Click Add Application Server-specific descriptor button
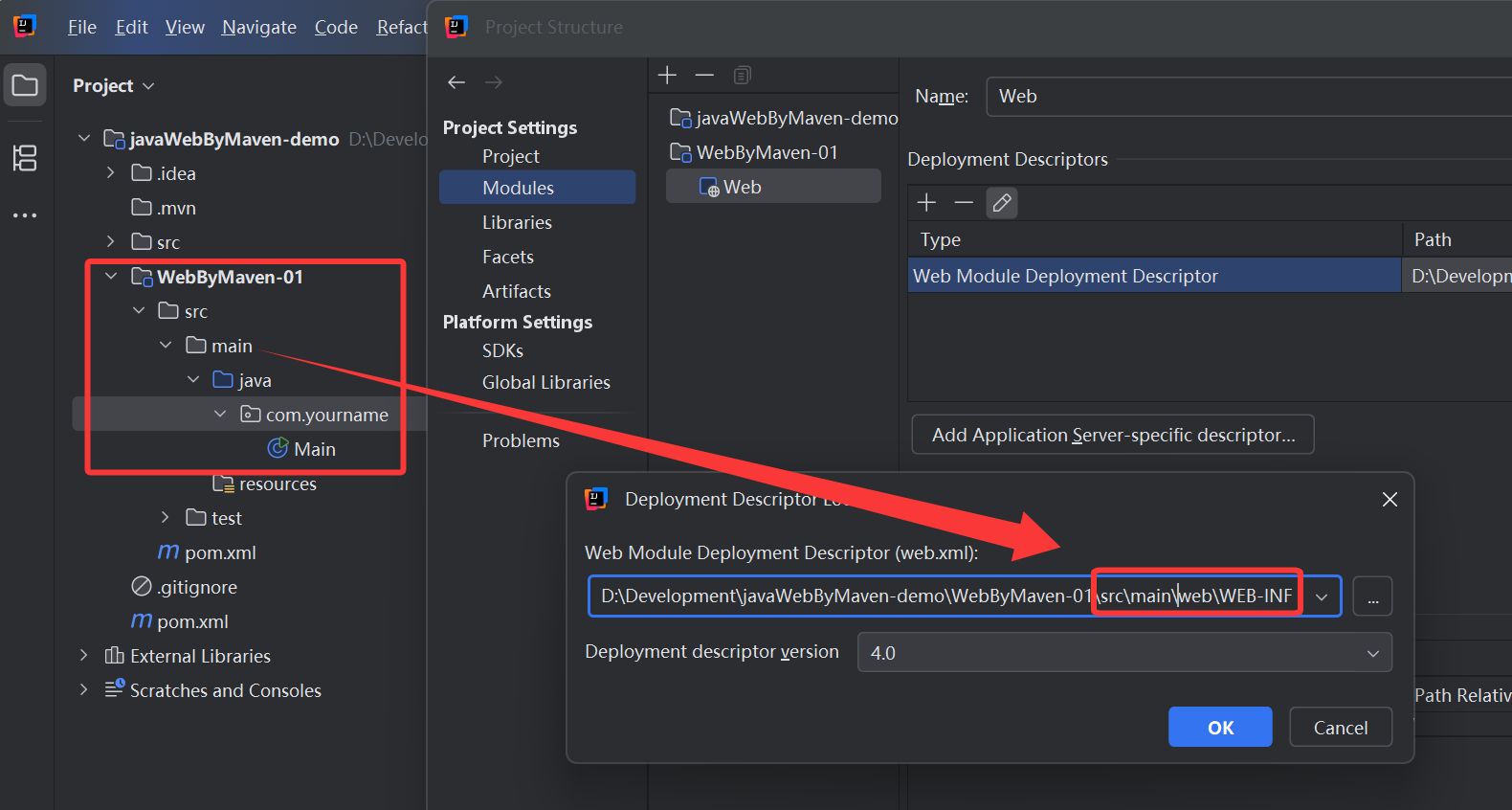Image resolution: width=1512 pixels, height=810 pixels. (1113, 435)
